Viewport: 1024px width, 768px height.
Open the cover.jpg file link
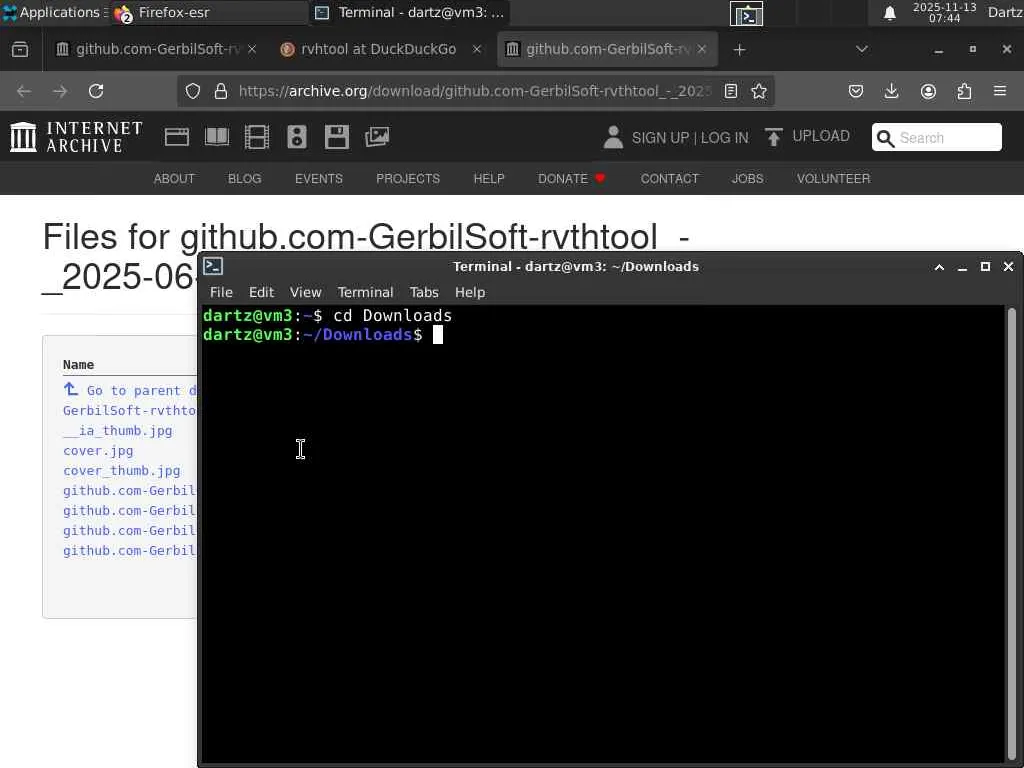tap(98, 451)
